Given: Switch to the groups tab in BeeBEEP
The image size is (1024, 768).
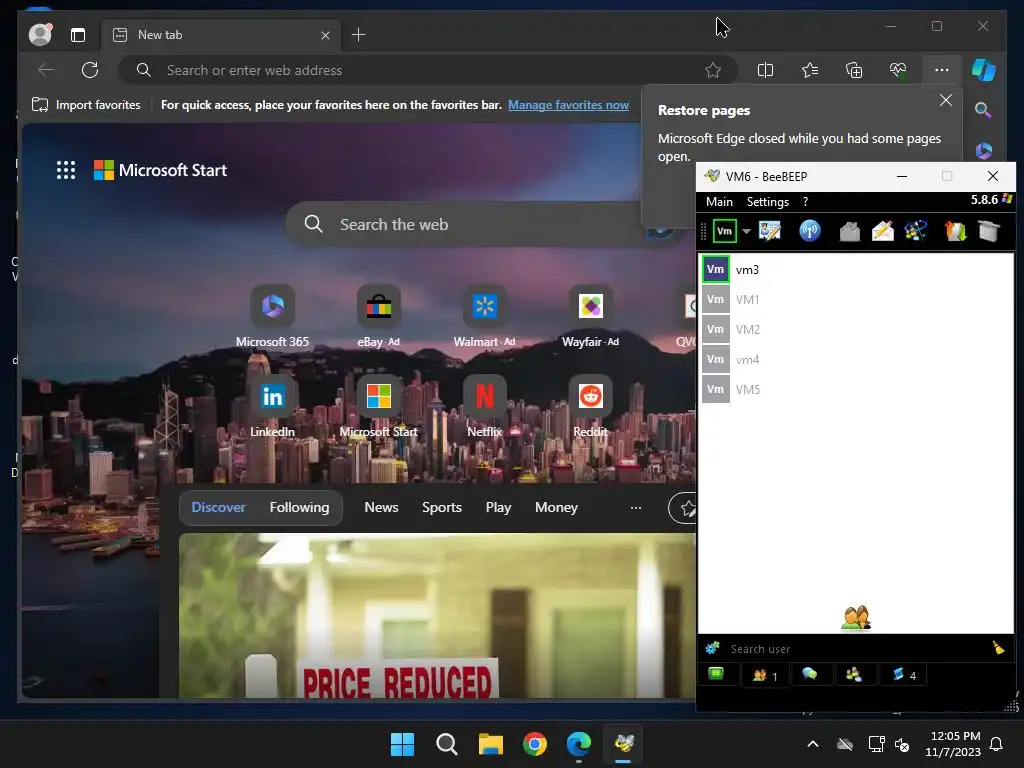Looking at the screenshot, I should 854,675.
